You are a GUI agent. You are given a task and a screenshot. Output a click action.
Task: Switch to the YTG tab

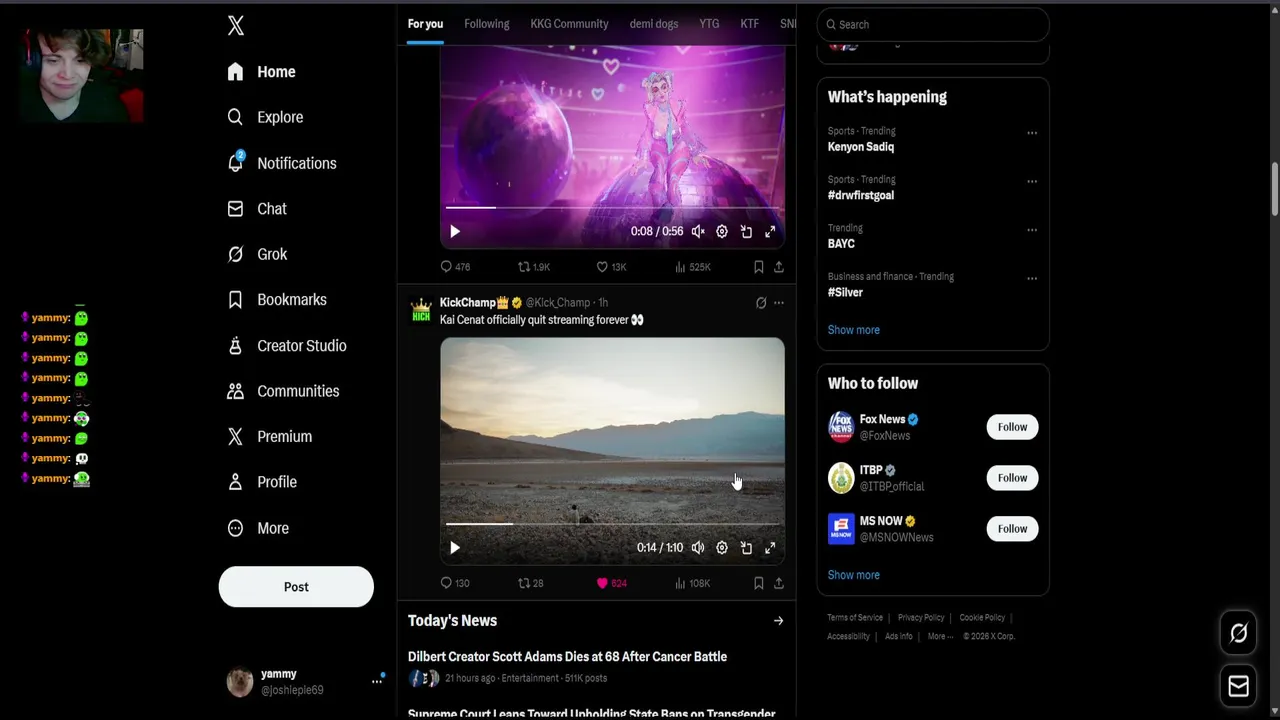pyautogui.click(x=709, y=24)
